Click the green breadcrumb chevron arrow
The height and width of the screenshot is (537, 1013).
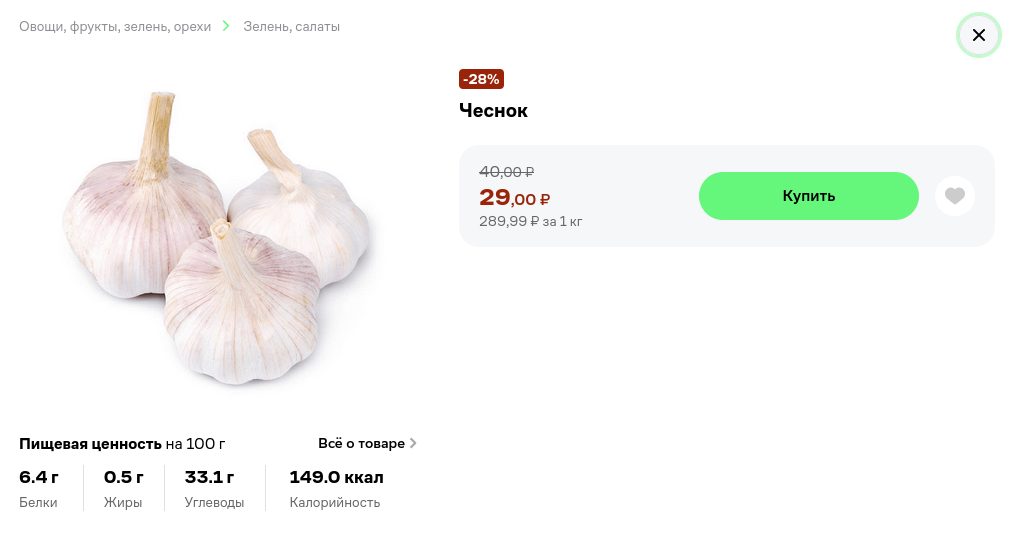tap(226, 26)
